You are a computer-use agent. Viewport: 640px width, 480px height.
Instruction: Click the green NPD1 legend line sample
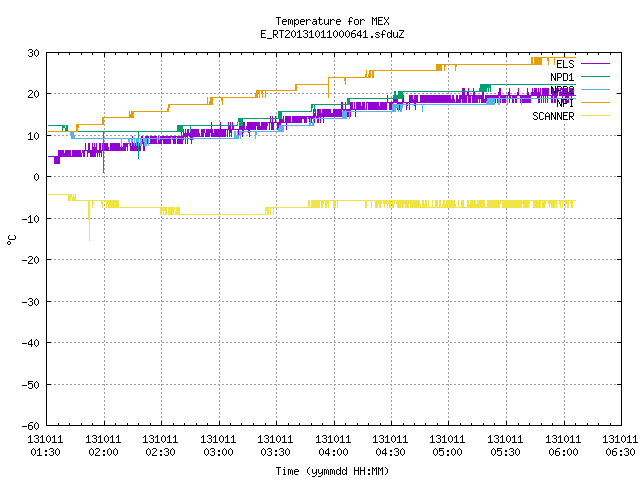595,76
